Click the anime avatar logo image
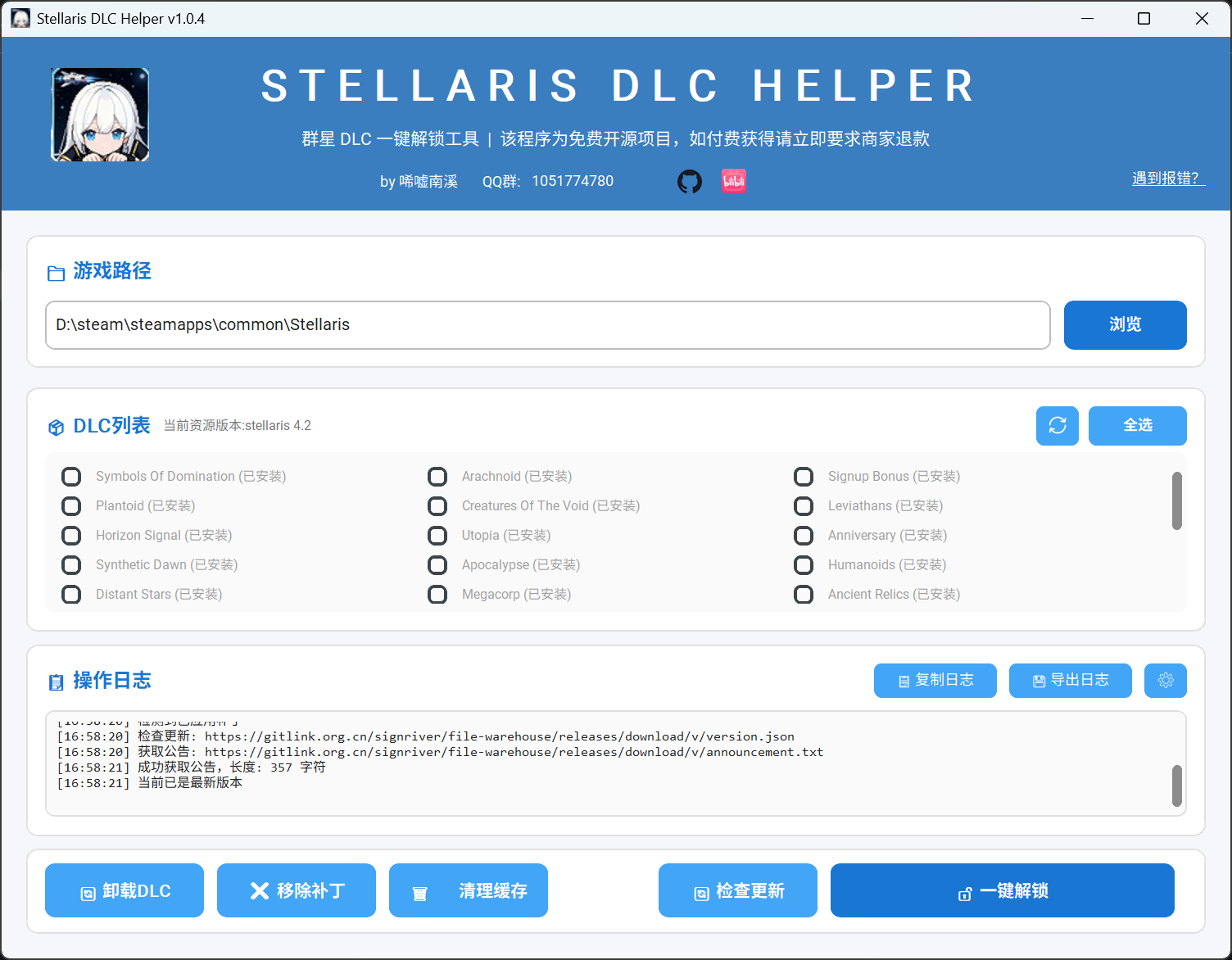Image resolution: width=1232 pixels, height=960 pixels. pos(100,115)
